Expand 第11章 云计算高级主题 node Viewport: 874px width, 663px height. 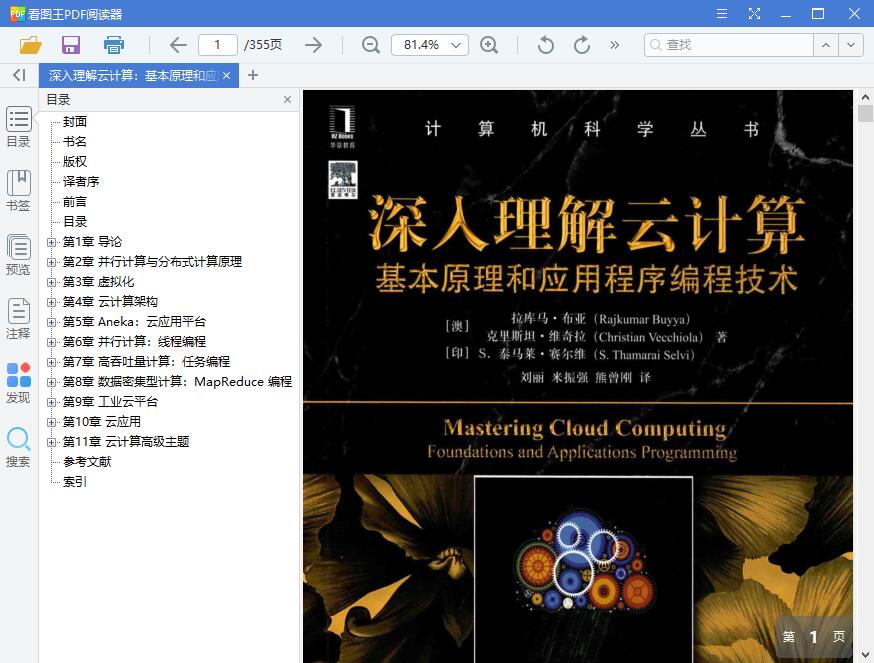point(51,442)
